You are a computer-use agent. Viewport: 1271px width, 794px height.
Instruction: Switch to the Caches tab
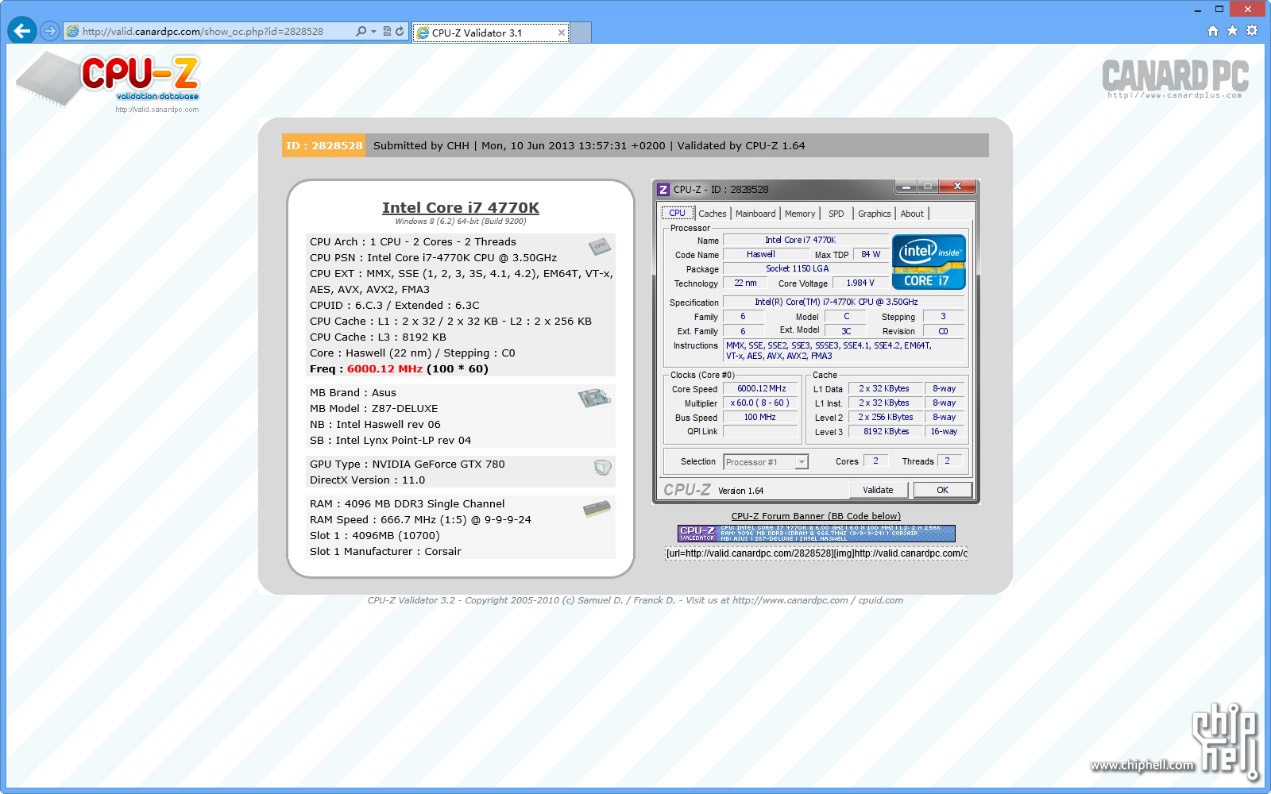712,213
